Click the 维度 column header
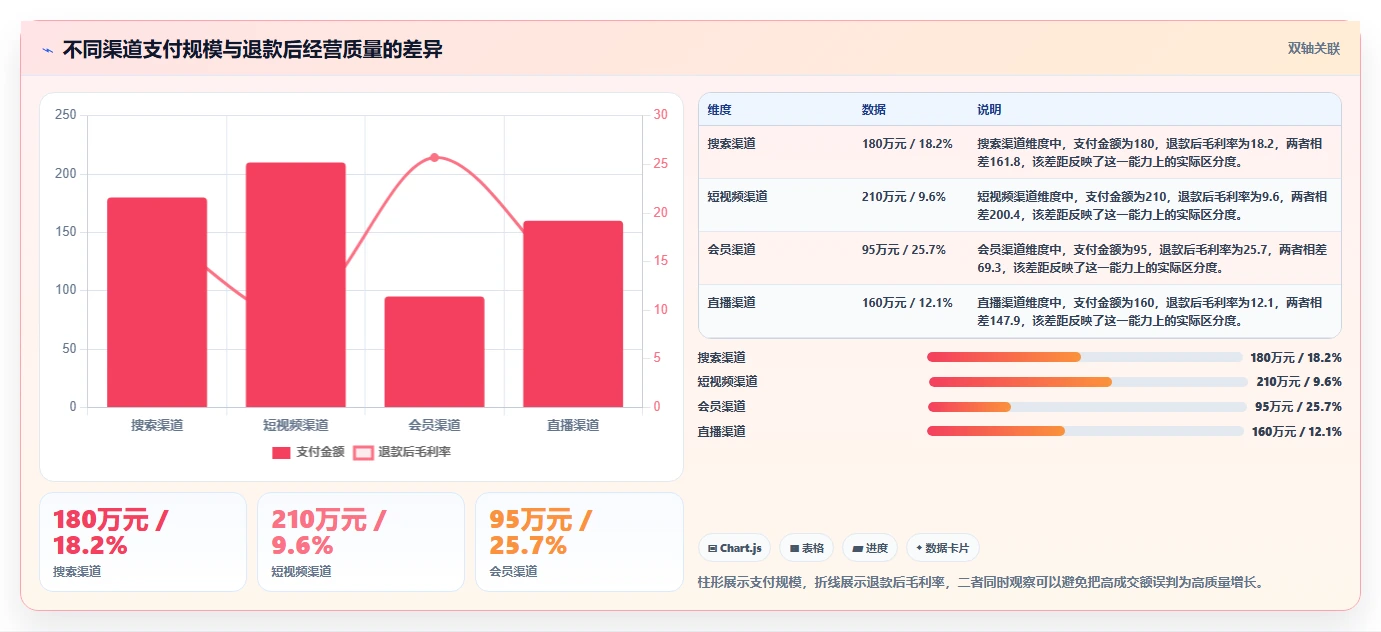Viewport: 1381px width, 632px height. click(x=719, y=110)
